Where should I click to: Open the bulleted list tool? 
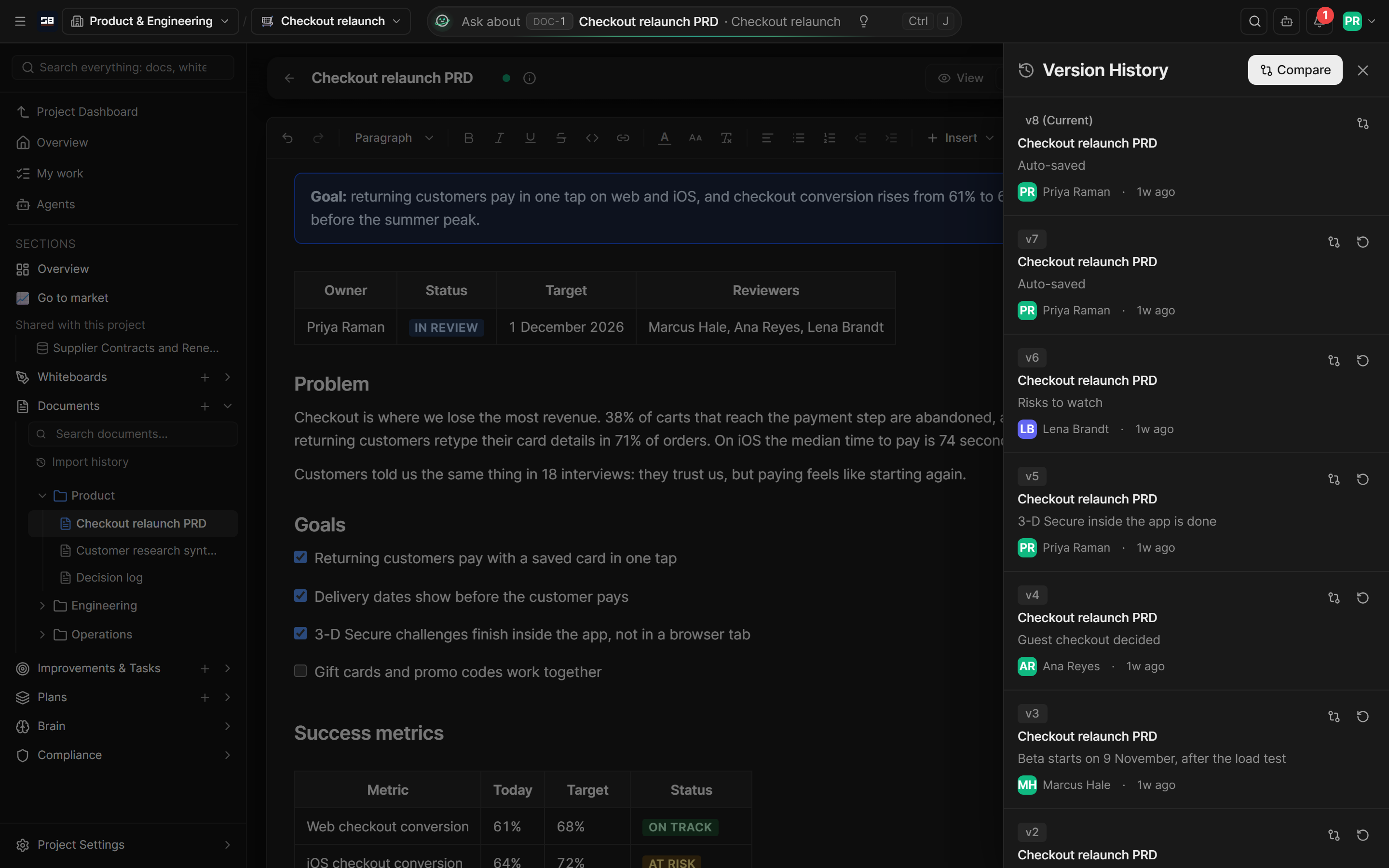(798, 138)
